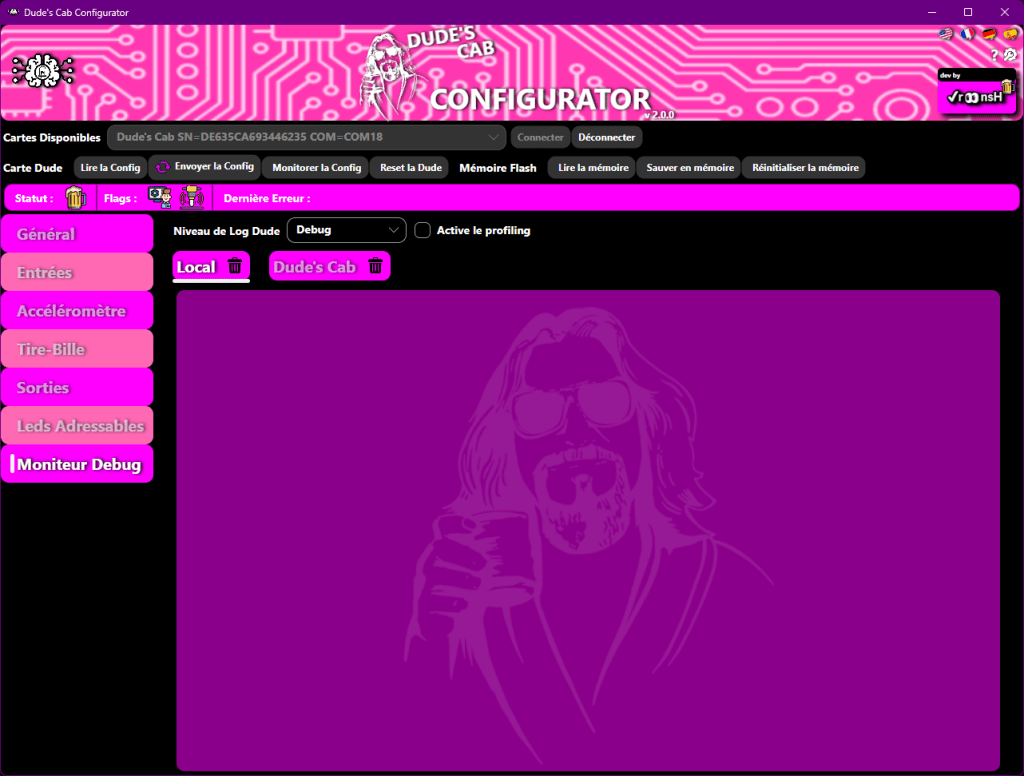
Task: Choose the German flag language icon
Action: 990,34
